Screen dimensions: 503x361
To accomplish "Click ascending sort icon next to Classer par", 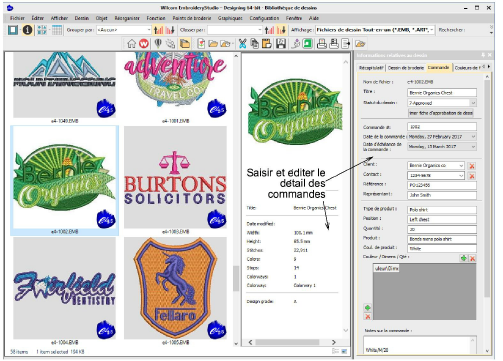I will click(x=269, y=30).
